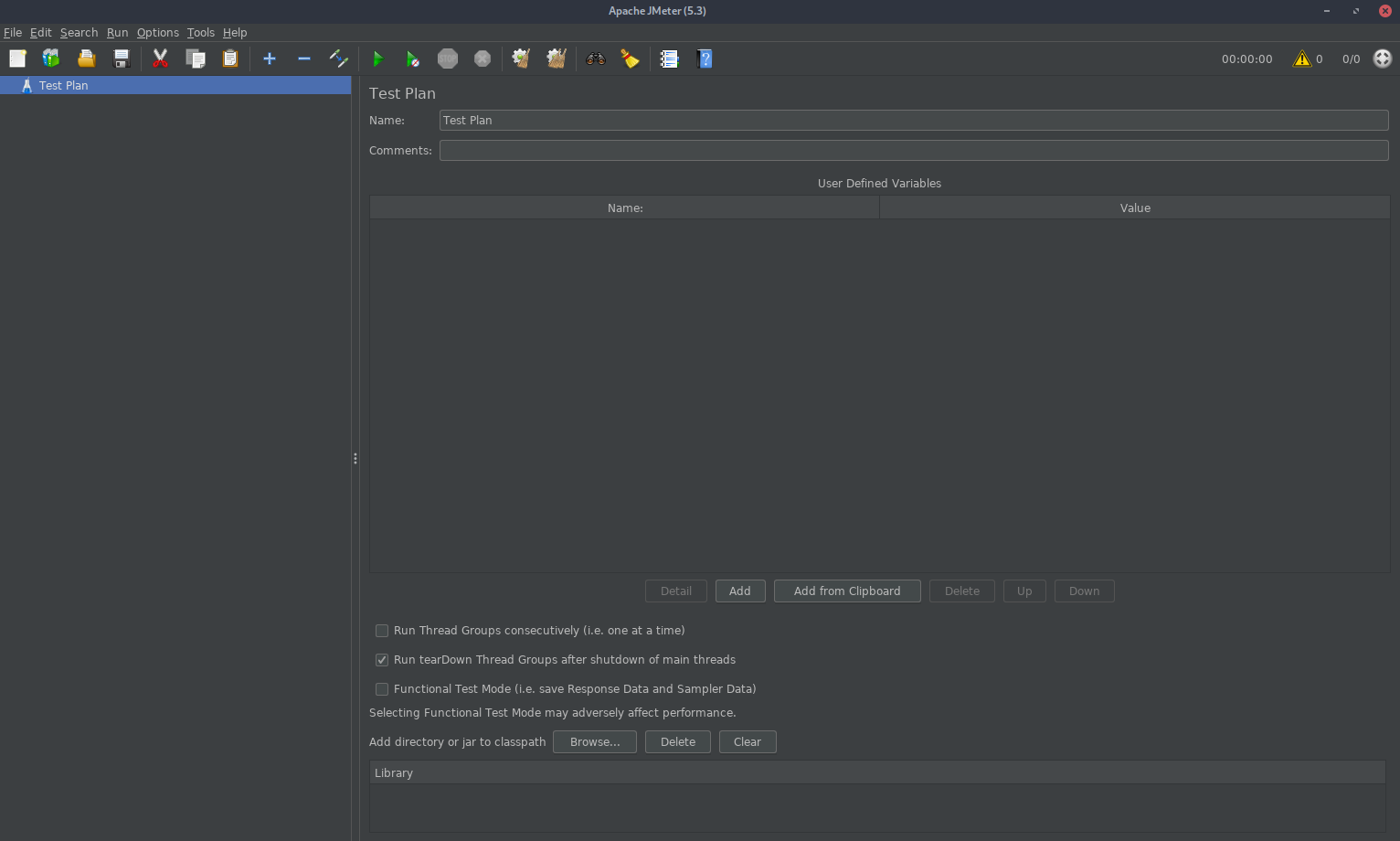
Task: Open the Help menu
Action: click(235, 32)
